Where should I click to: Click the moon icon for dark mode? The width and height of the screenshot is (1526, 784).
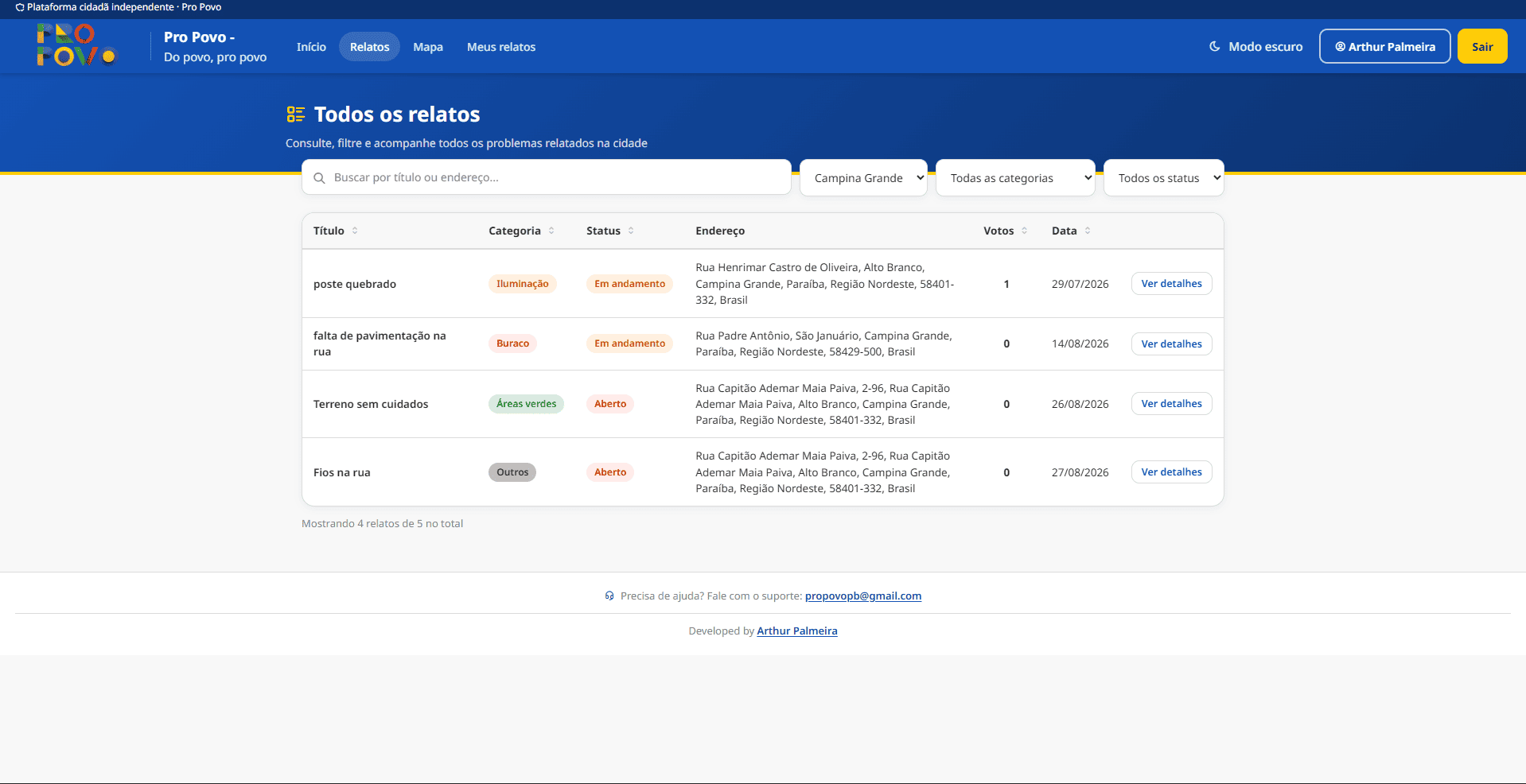pyautogui.click(x=1214, y=46)
